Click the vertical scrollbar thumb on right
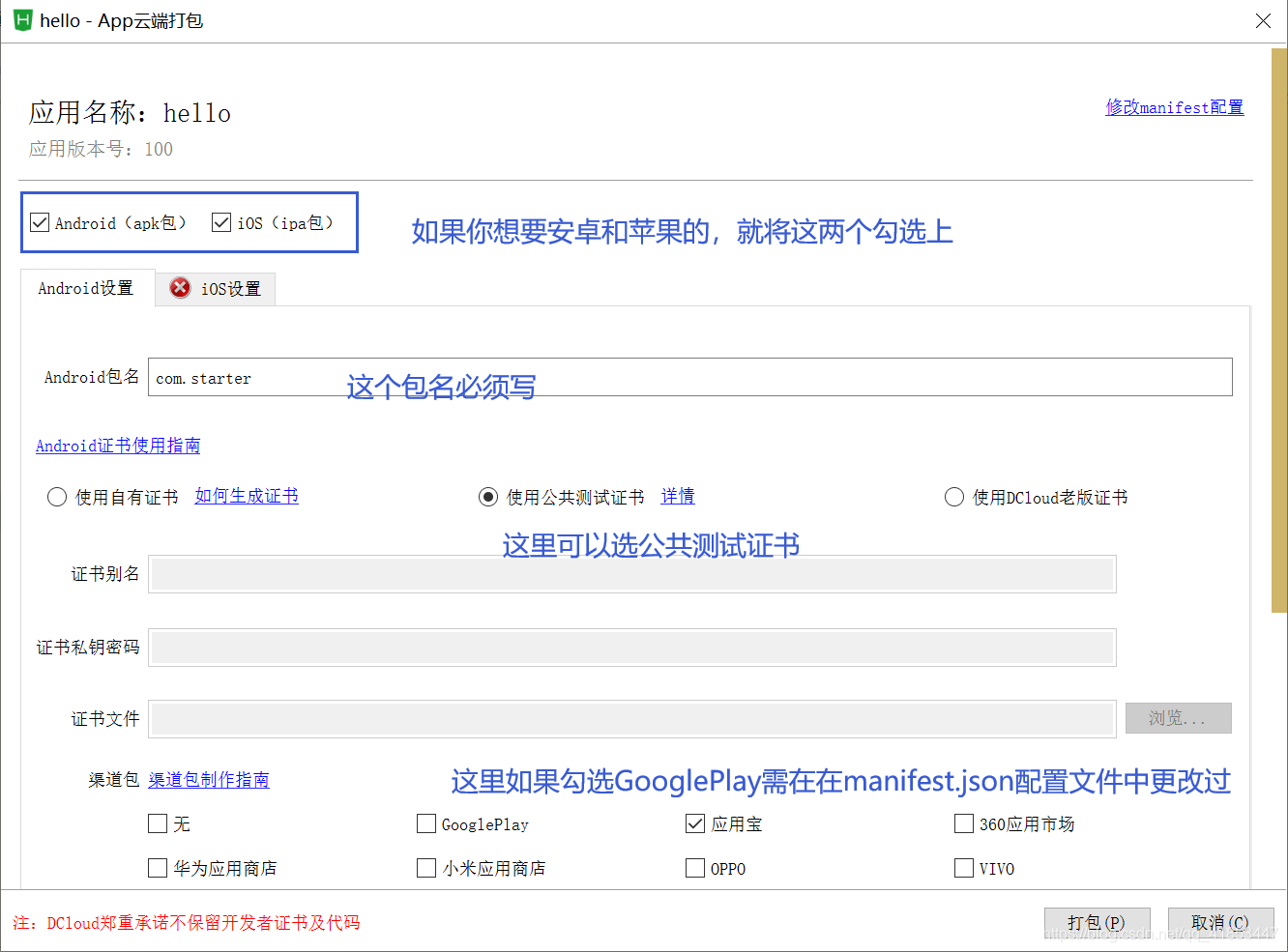1288x952 pixels. tap(1278, 331)
